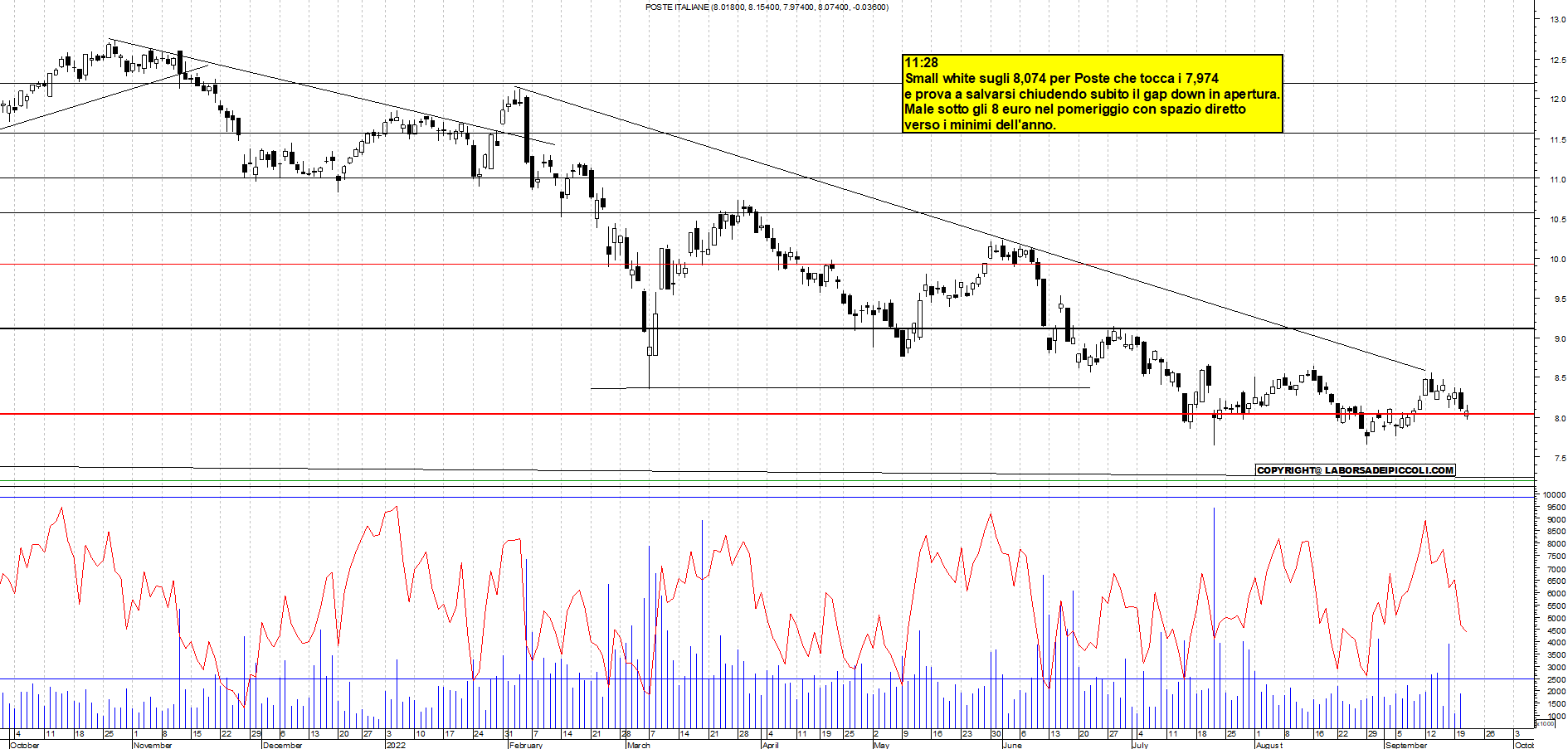
Task: Click the 11.5 price axis label
Action: 1558,140
